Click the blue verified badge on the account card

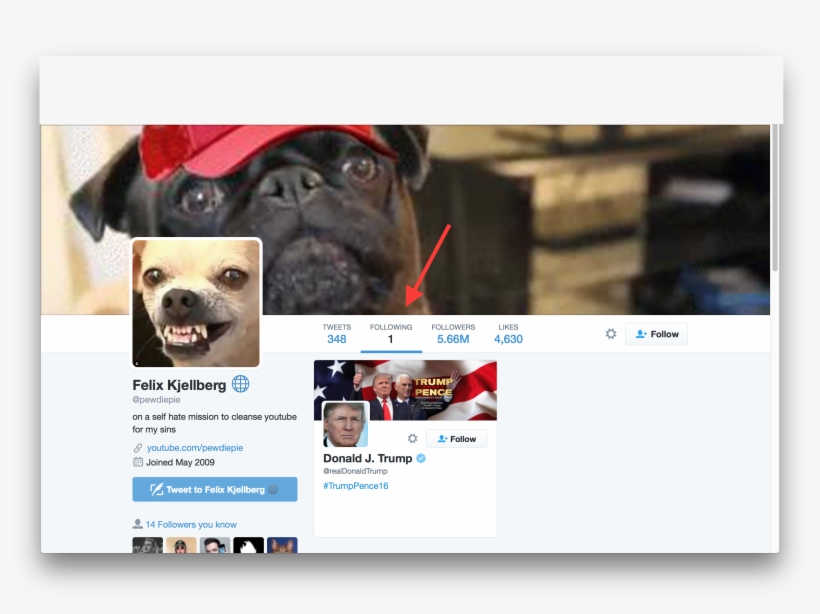421,458
